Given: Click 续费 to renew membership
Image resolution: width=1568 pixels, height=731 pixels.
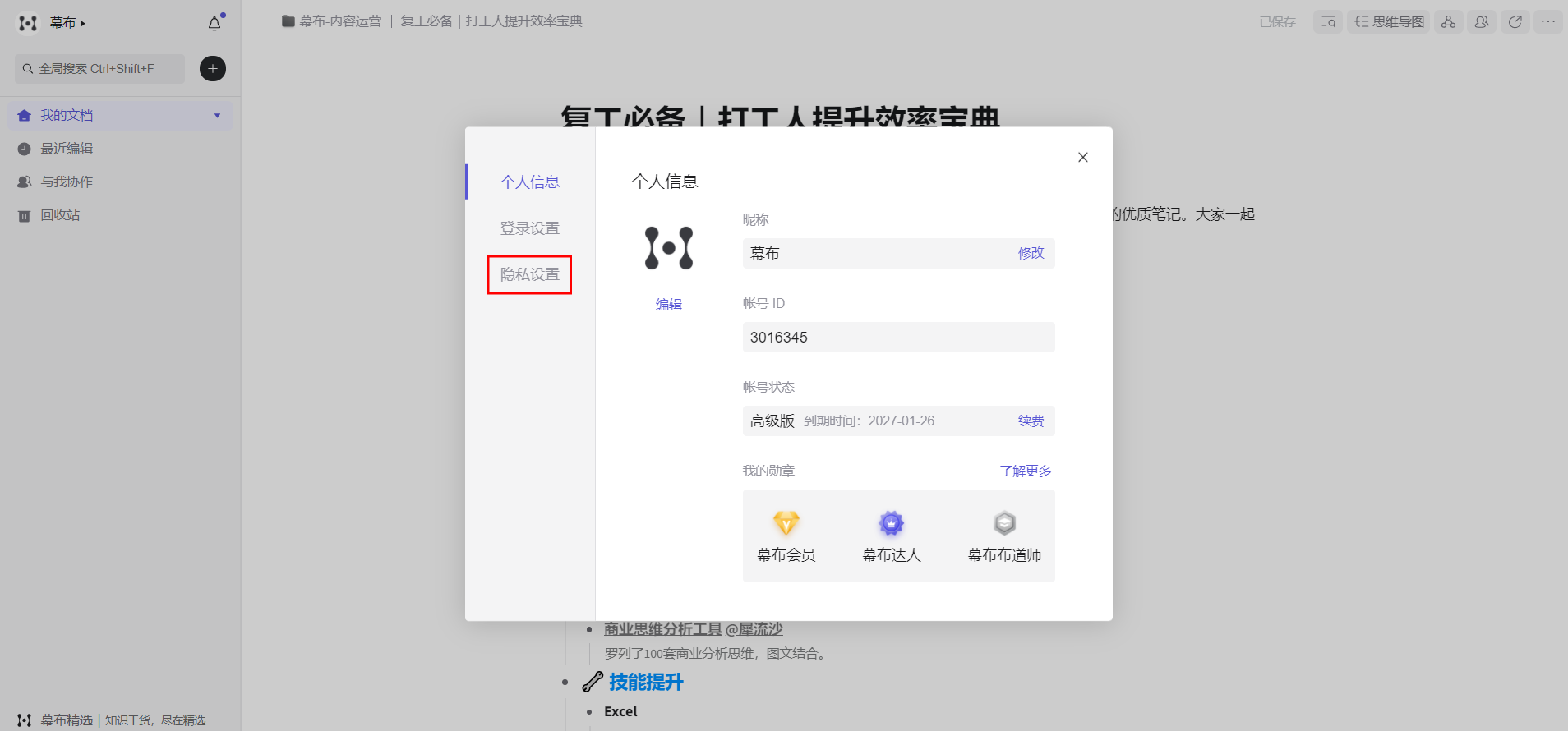Looking at the screenshot, I should pyautogui.click(x=1031, y=421).
